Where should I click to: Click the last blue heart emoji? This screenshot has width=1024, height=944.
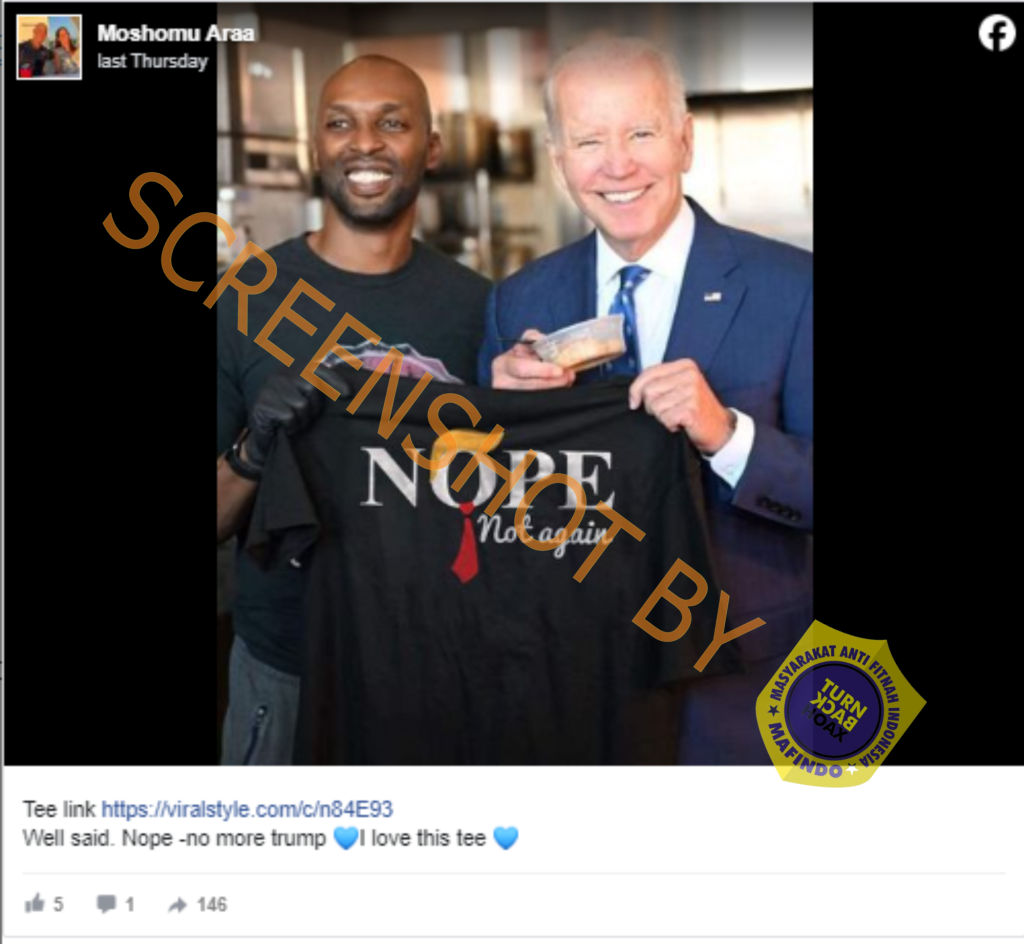coord(505,838)
